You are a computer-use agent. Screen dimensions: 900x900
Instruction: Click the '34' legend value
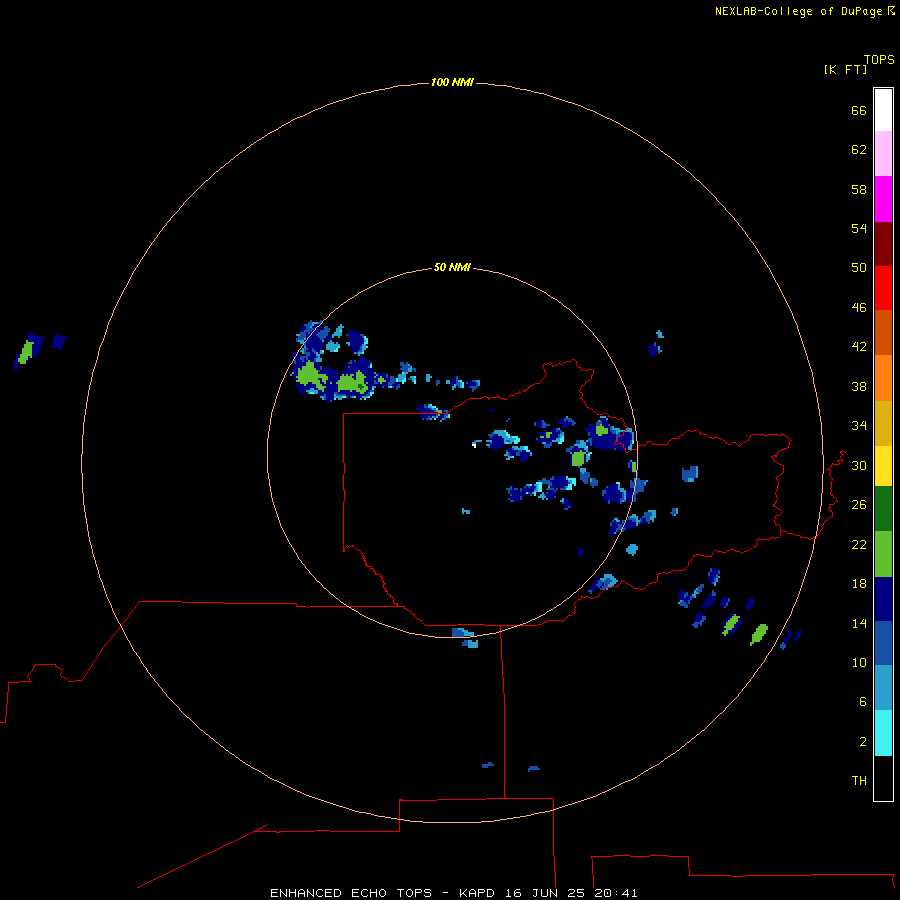[859, 426]
